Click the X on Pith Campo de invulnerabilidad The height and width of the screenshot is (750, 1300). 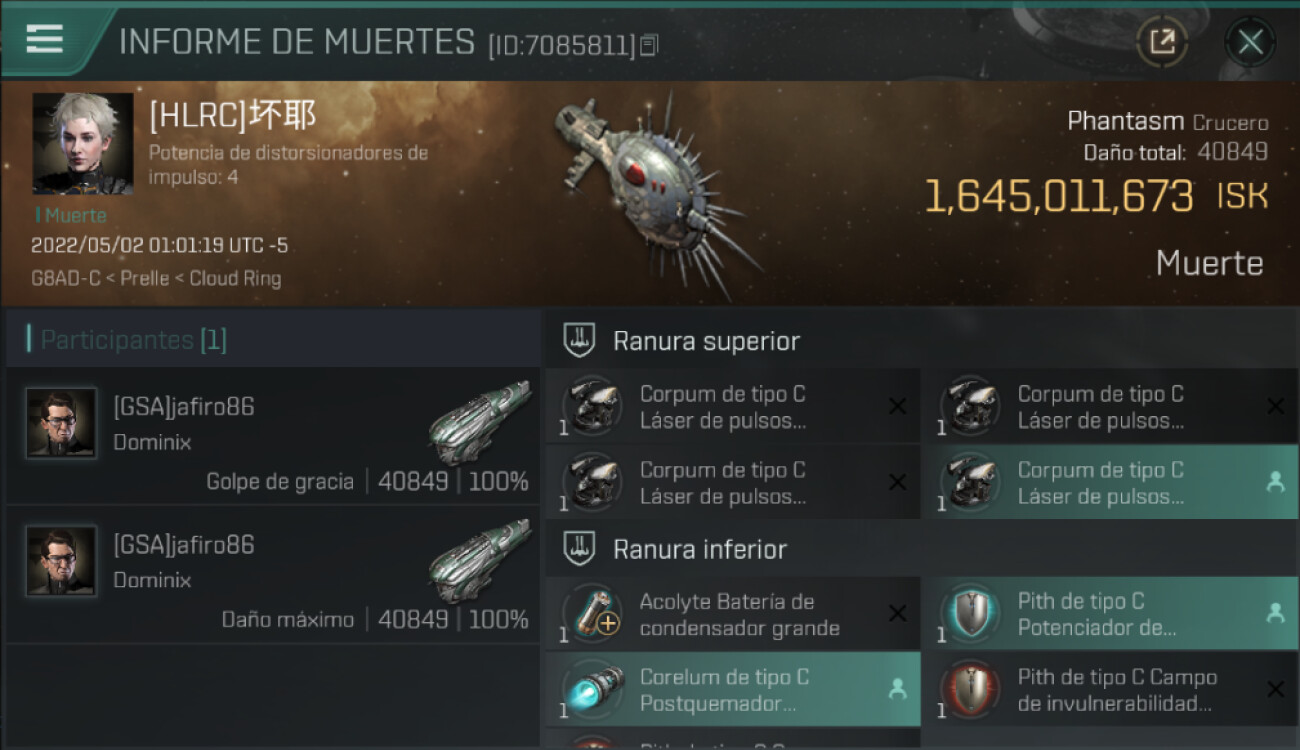click(x=1275, y=689)
